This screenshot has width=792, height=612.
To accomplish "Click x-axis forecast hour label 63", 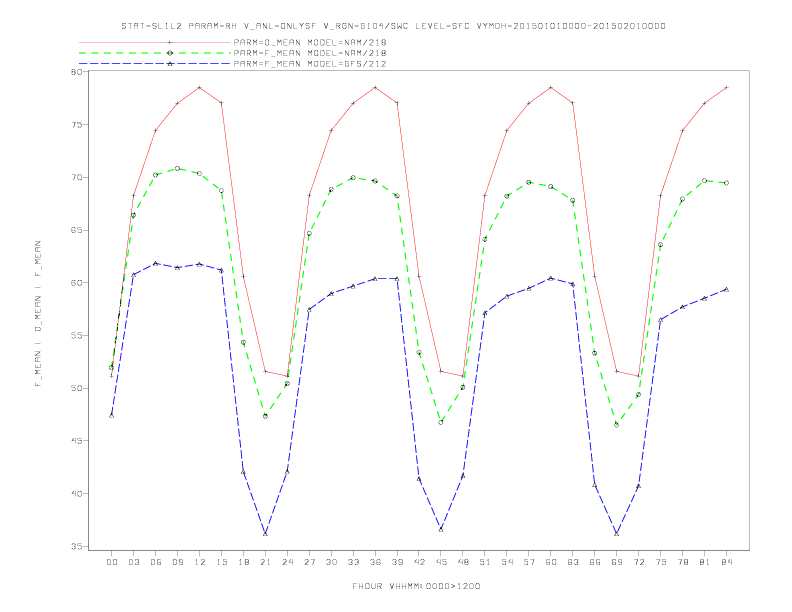I will [573, 562].
